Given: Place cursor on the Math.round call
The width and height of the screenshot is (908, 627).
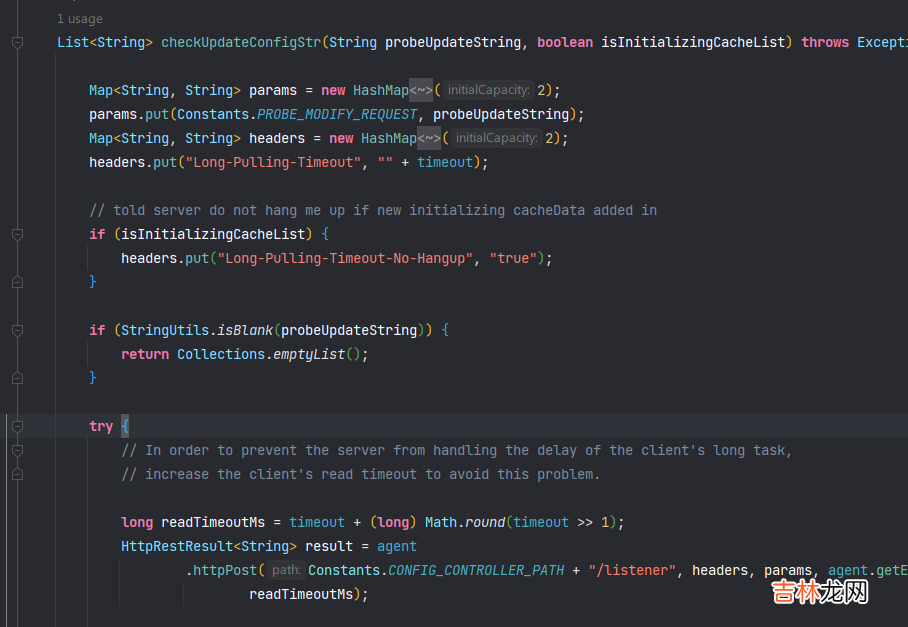Looking at the screenshot, I should [484, 522].
